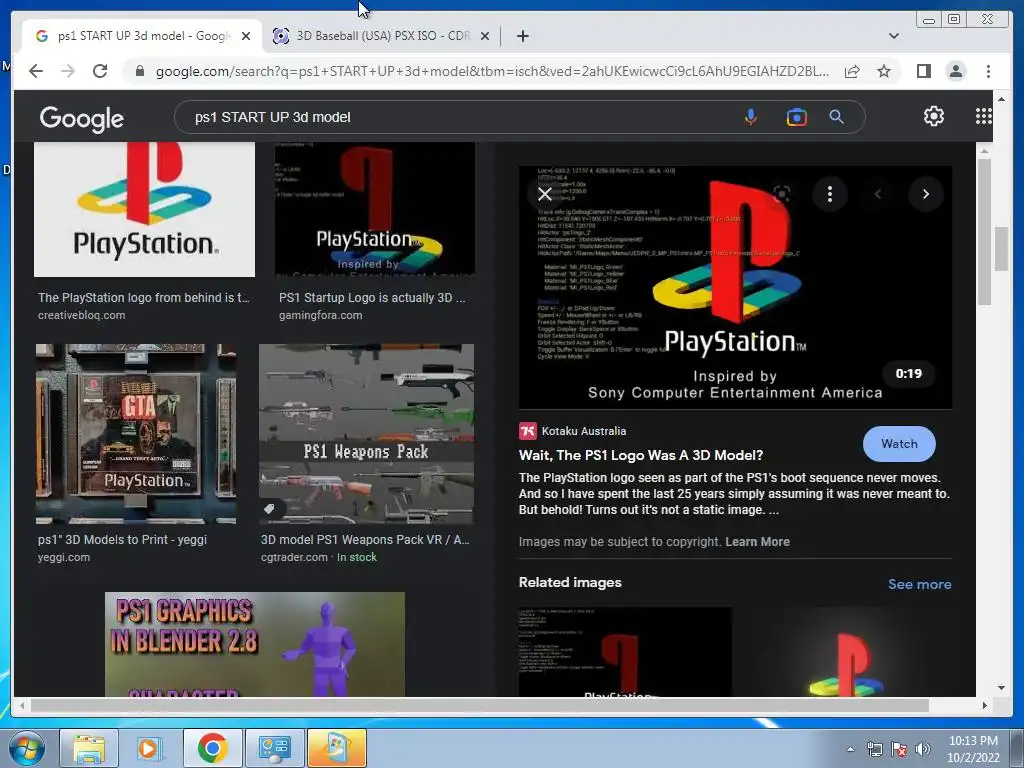Viewport: 1024px width, 768px height.
Task: Click the Google logo
Action: [x=82, y=118]
